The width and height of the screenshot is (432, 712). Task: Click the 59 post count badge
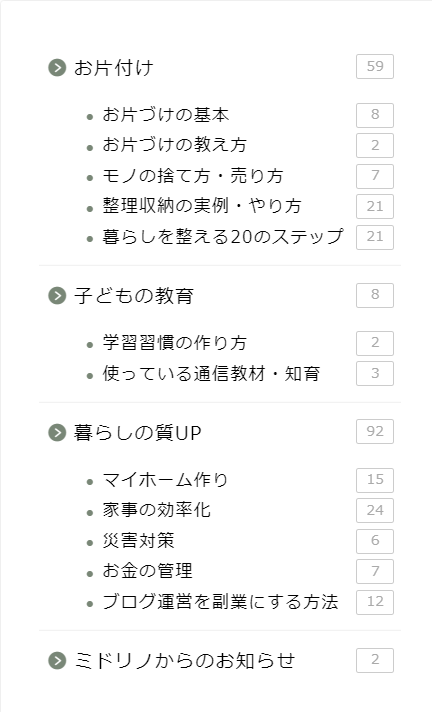(375, 66)
